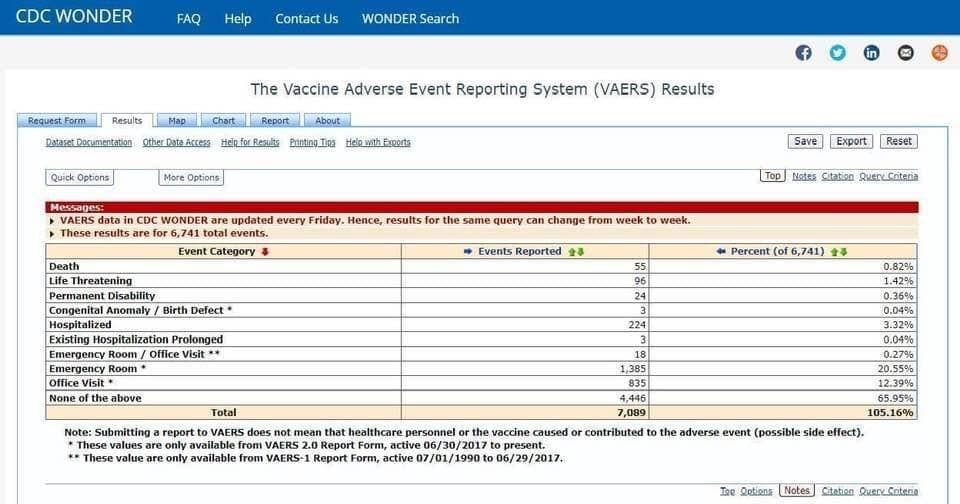Screen dimensions: 960x504
Task: Click red sort arrow beside Event Category
Action: (x=265, y=252)
